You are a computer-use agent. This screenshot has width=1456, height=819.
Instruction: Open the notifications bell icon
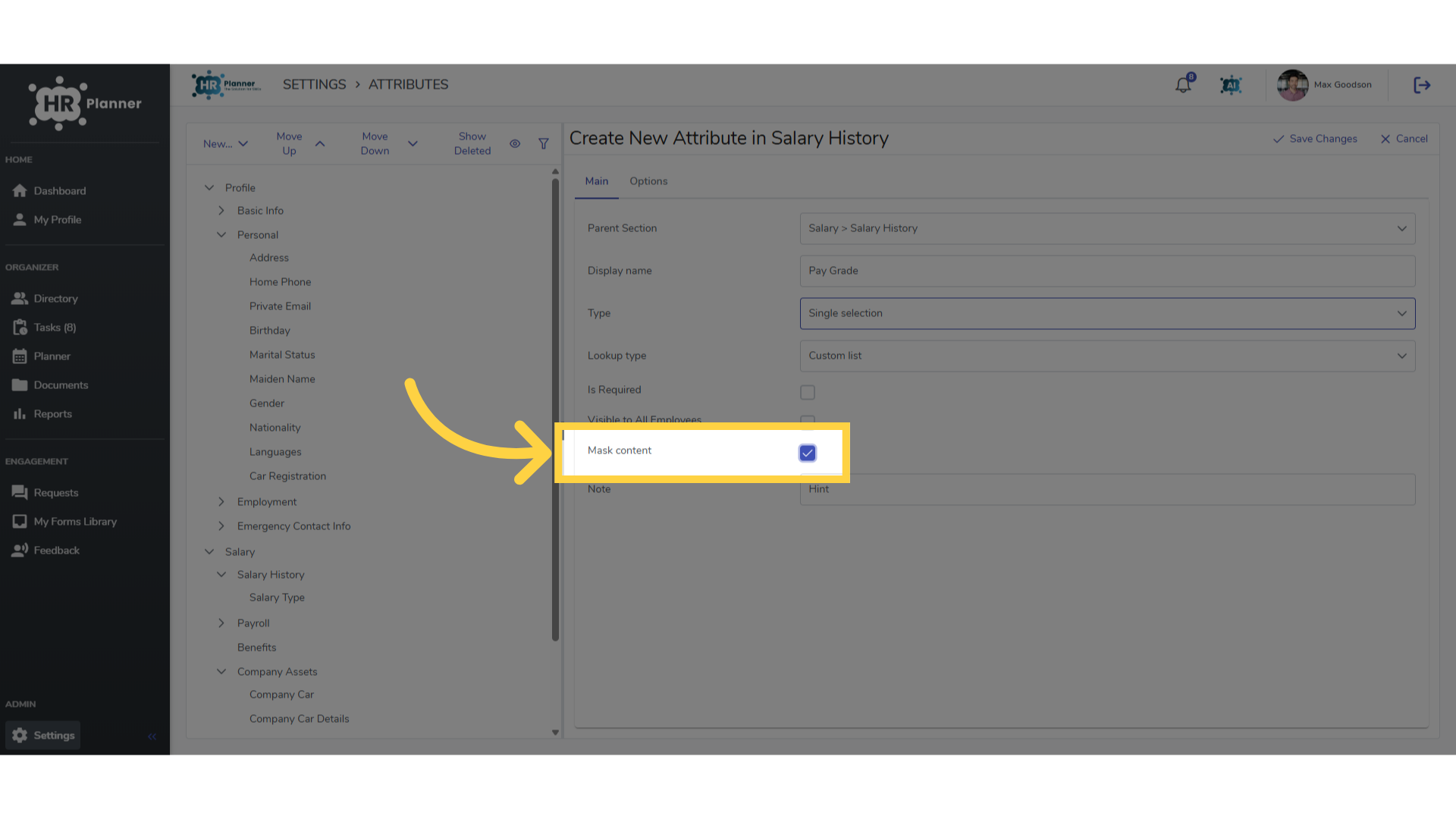(1183, 85)
